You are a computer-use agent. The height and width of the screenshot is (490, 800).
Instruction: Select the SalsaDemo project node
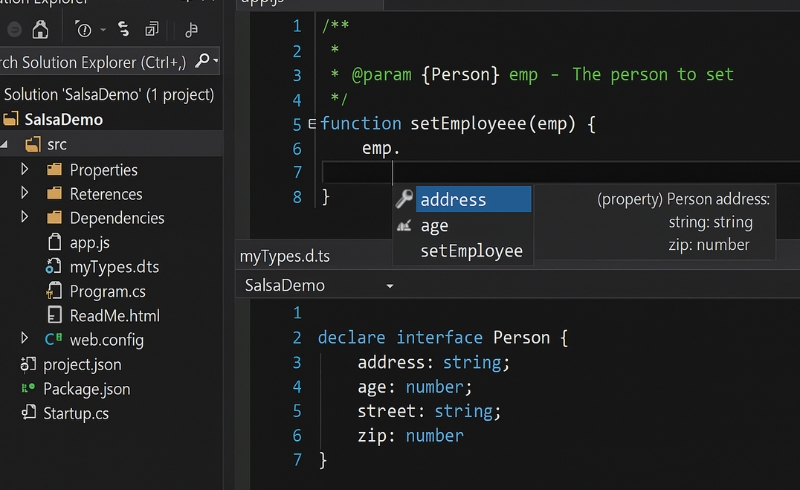(x=63, y=119)
